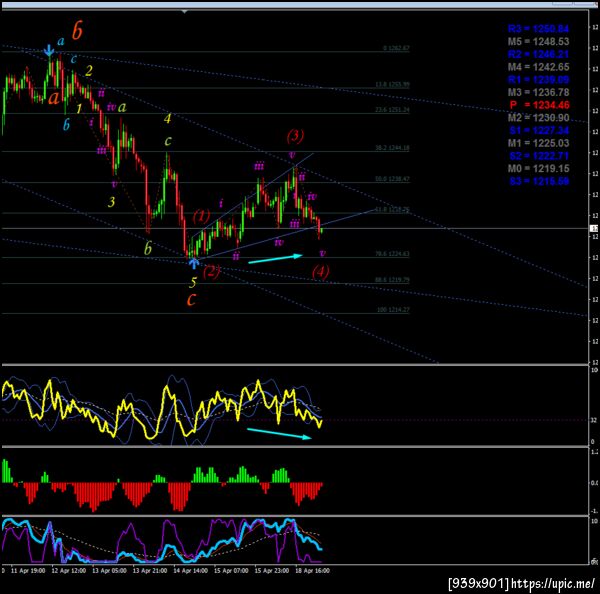600x594 pixels.
Task: Click the '13 Apr 05:00' time axis label
Action: (x=109, y=570)
